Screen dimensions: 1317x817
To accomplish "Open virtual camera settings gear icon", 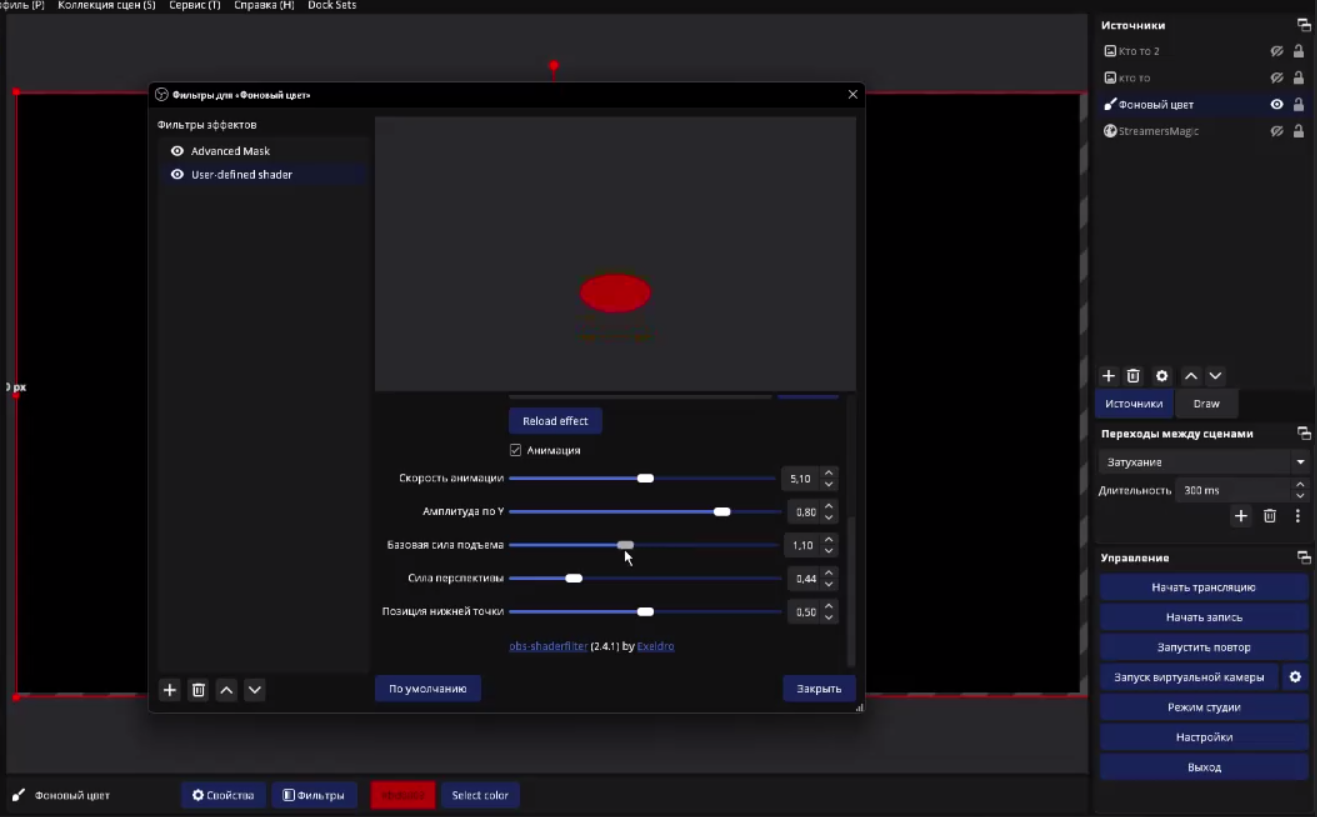I will [1295, 677].
